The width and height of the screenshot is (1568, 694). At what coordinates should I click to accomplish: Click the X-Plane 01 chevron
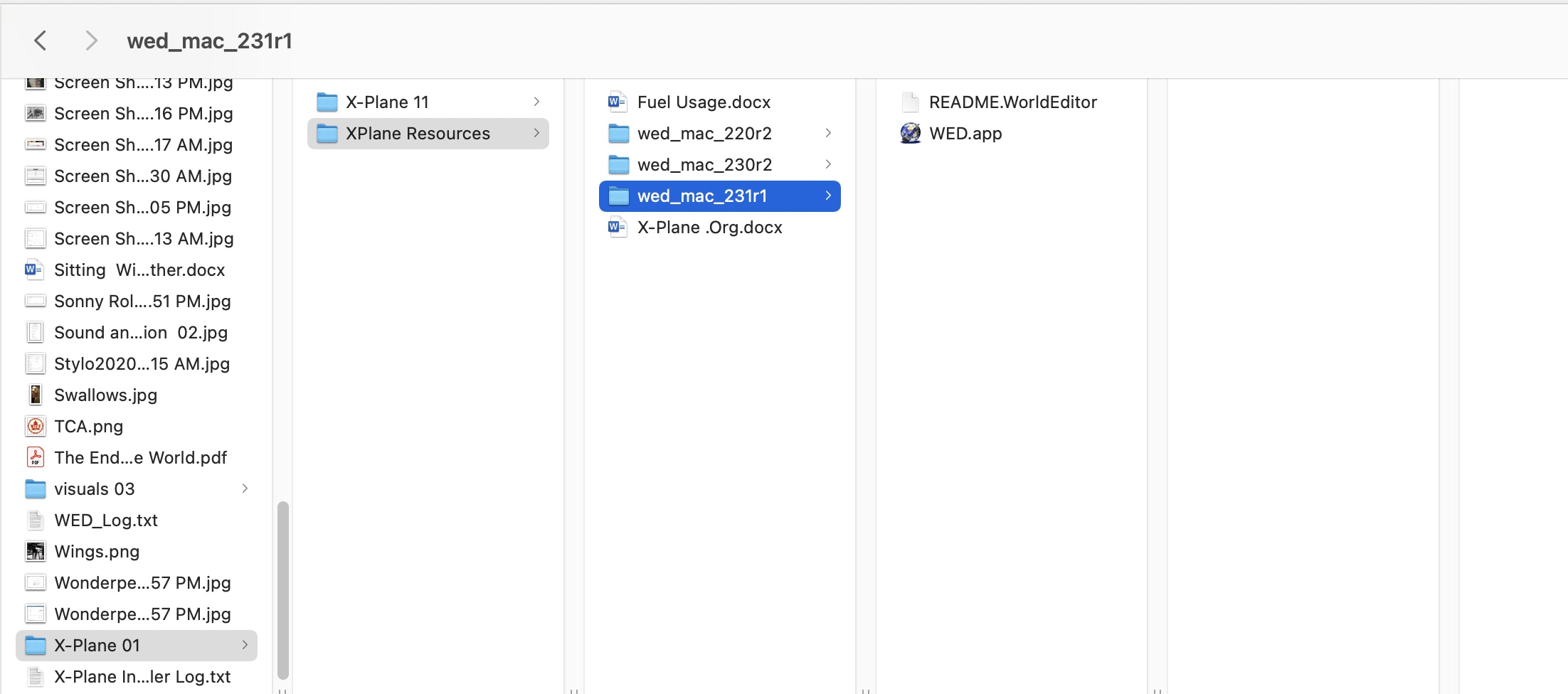point(245,645)
